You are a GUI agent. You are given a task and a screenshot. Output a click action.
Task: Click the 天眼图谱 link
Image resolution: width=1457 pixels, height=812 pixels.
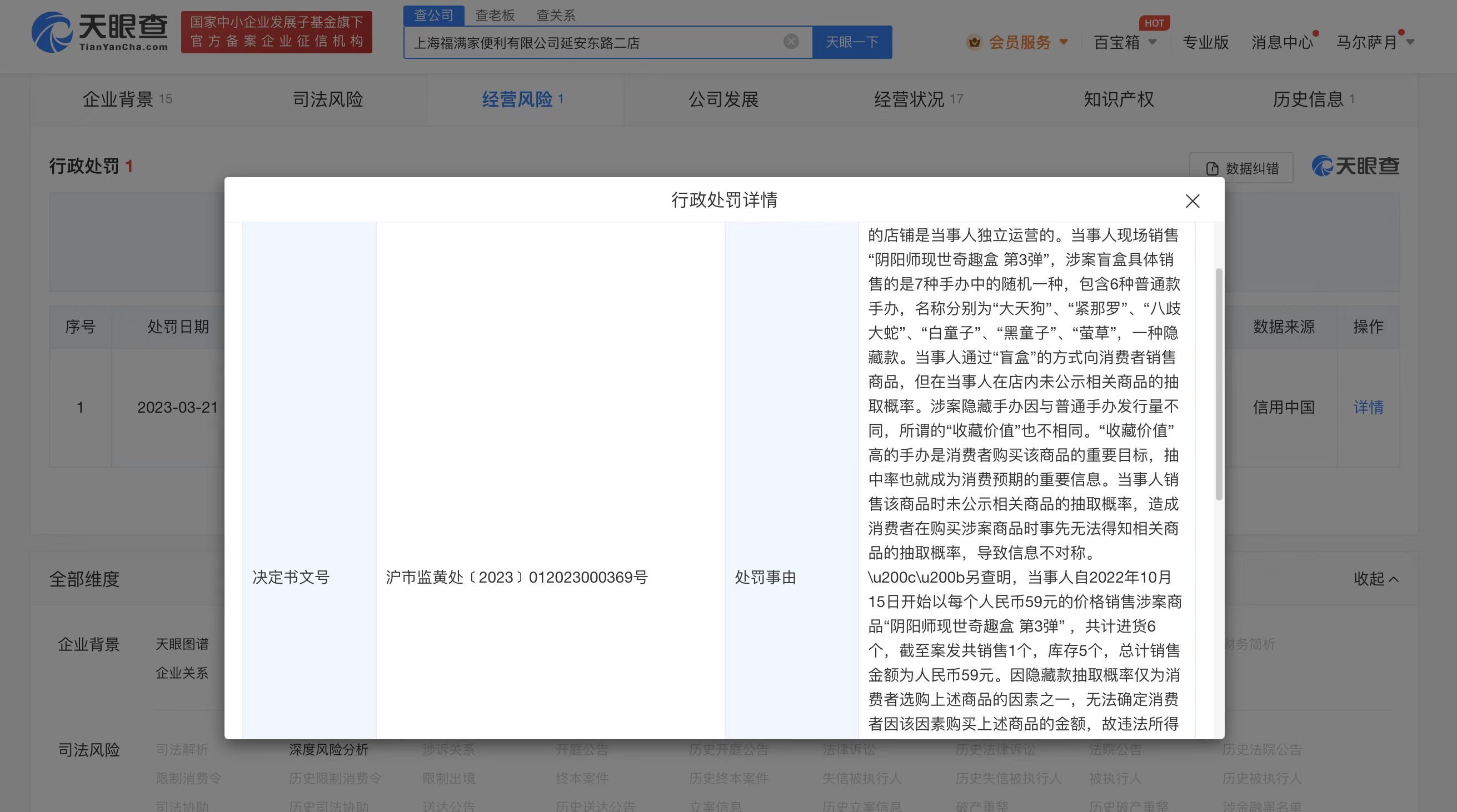point(182,644)
